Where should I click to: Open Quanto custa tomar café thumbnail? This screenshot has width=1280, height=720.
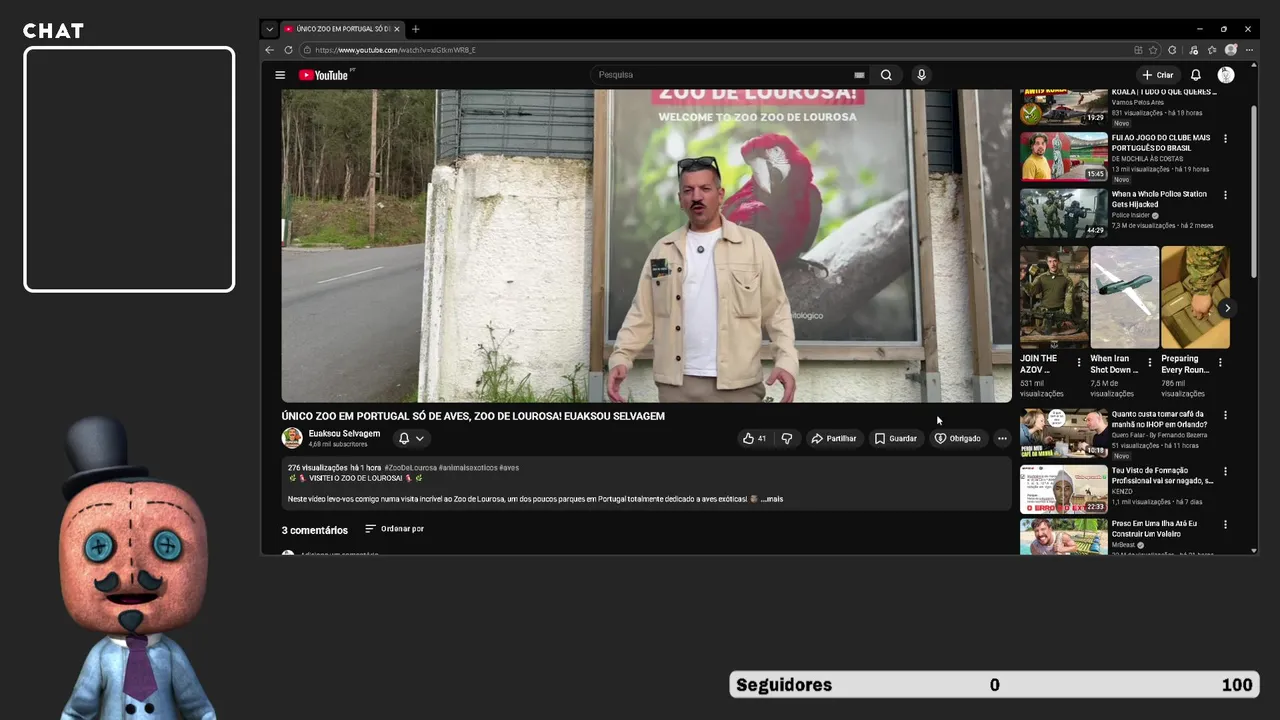click(1064, 433)
